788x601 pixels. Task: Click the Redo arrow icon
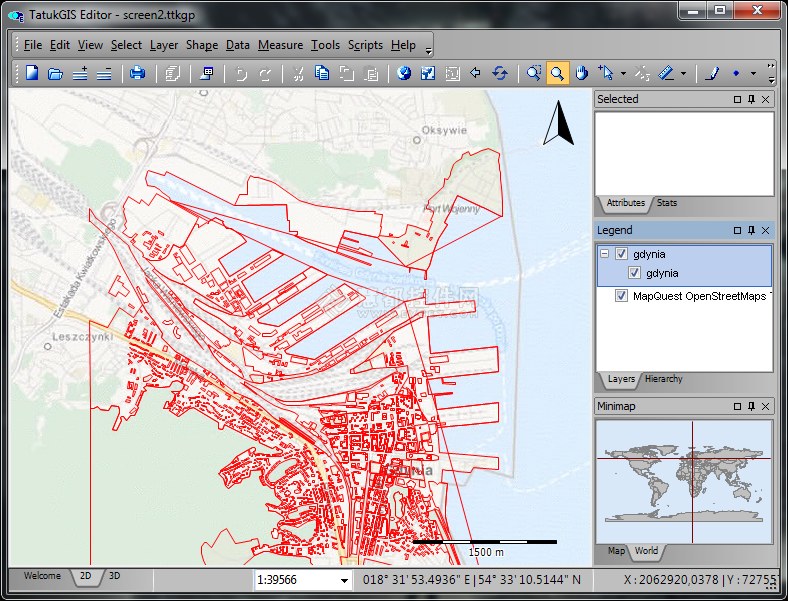(x=265, y=74)
